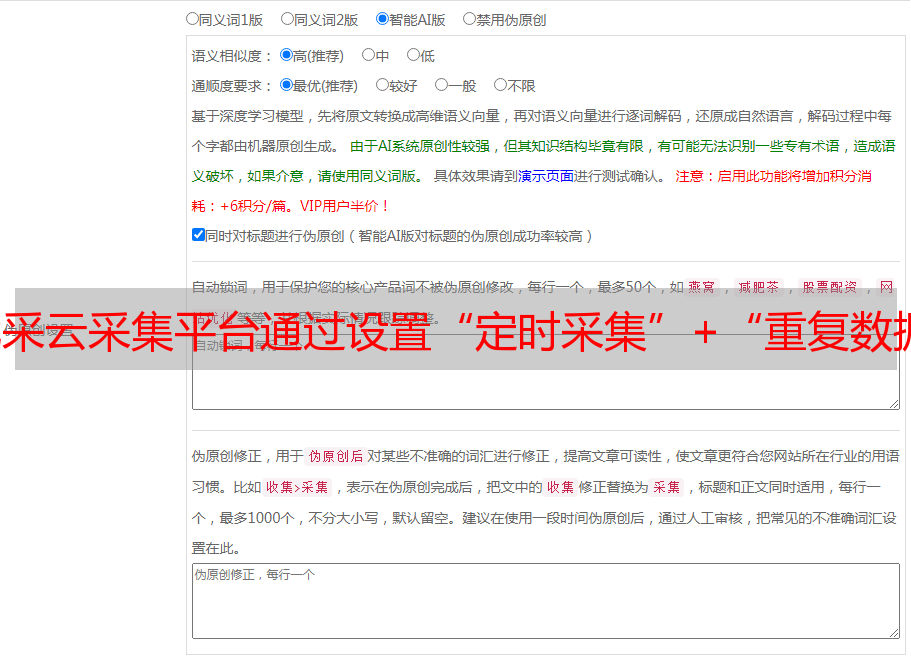911x658 pixels.
Task: Set 通顺度要求 to 一般
Action: point(442,85)
